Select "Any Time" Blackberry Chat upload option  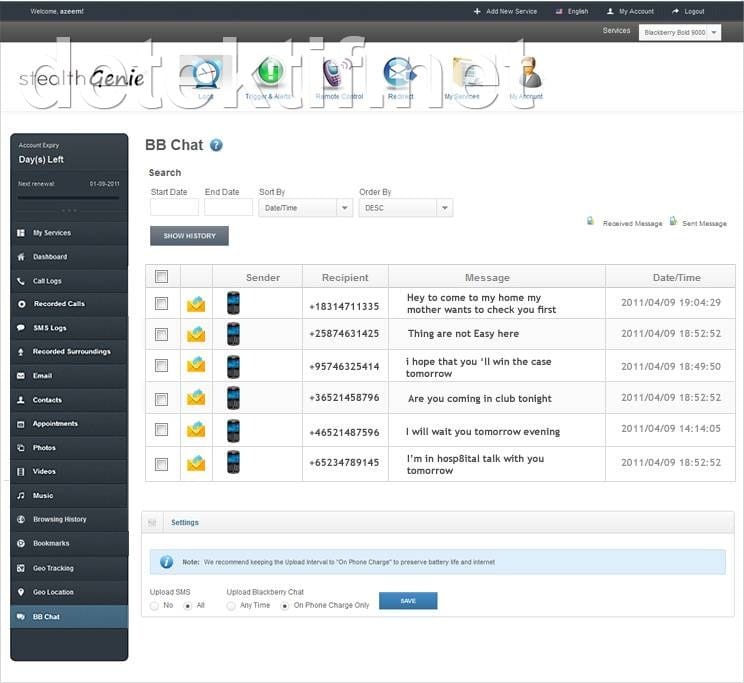pyautogui.click(x=231, y=605)
